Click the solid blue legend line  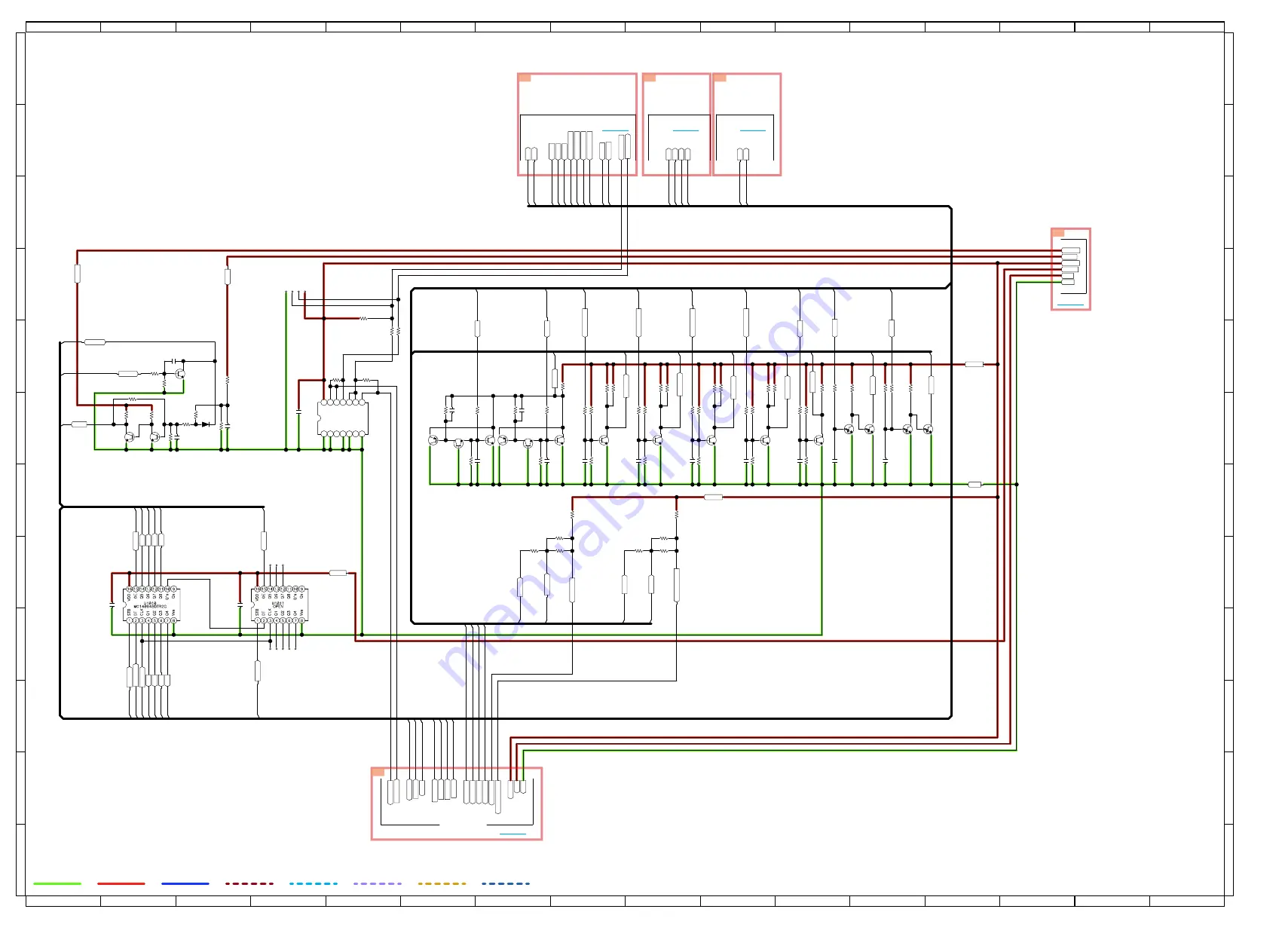pos(185,883)
